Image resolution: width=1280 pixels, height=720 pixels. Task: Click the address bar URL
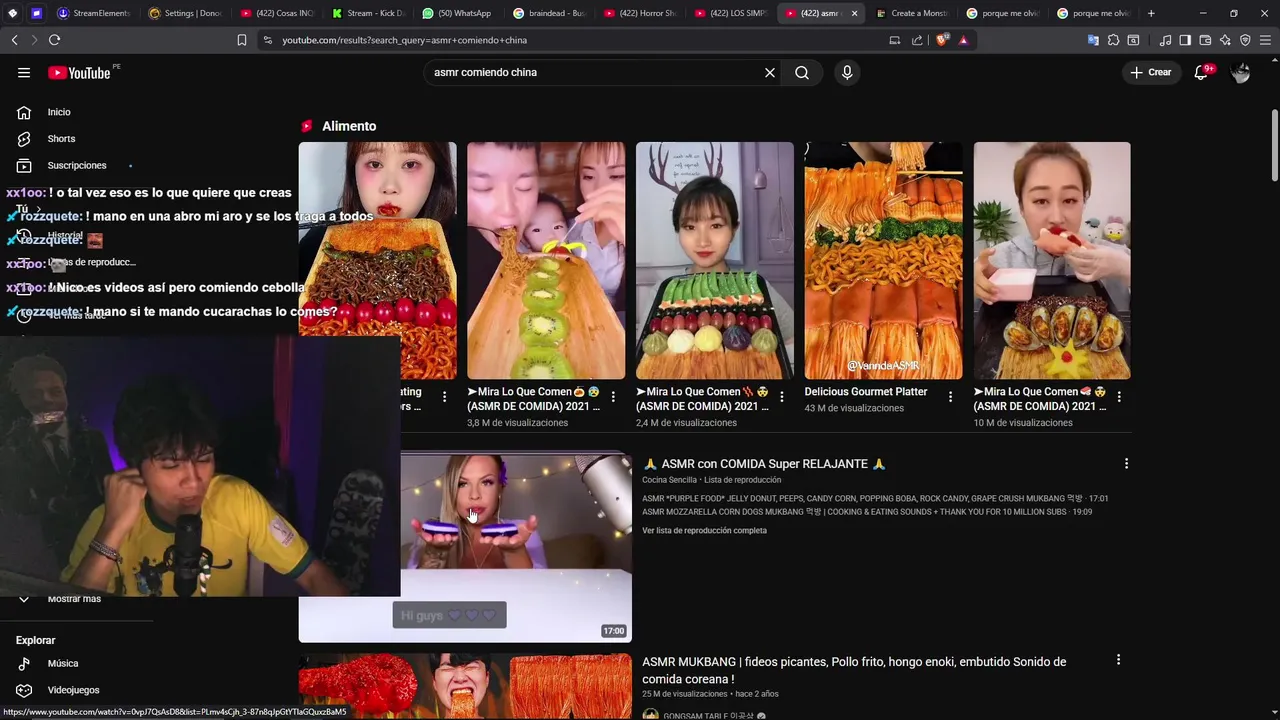pyautogui.click(x=404, y=40)
